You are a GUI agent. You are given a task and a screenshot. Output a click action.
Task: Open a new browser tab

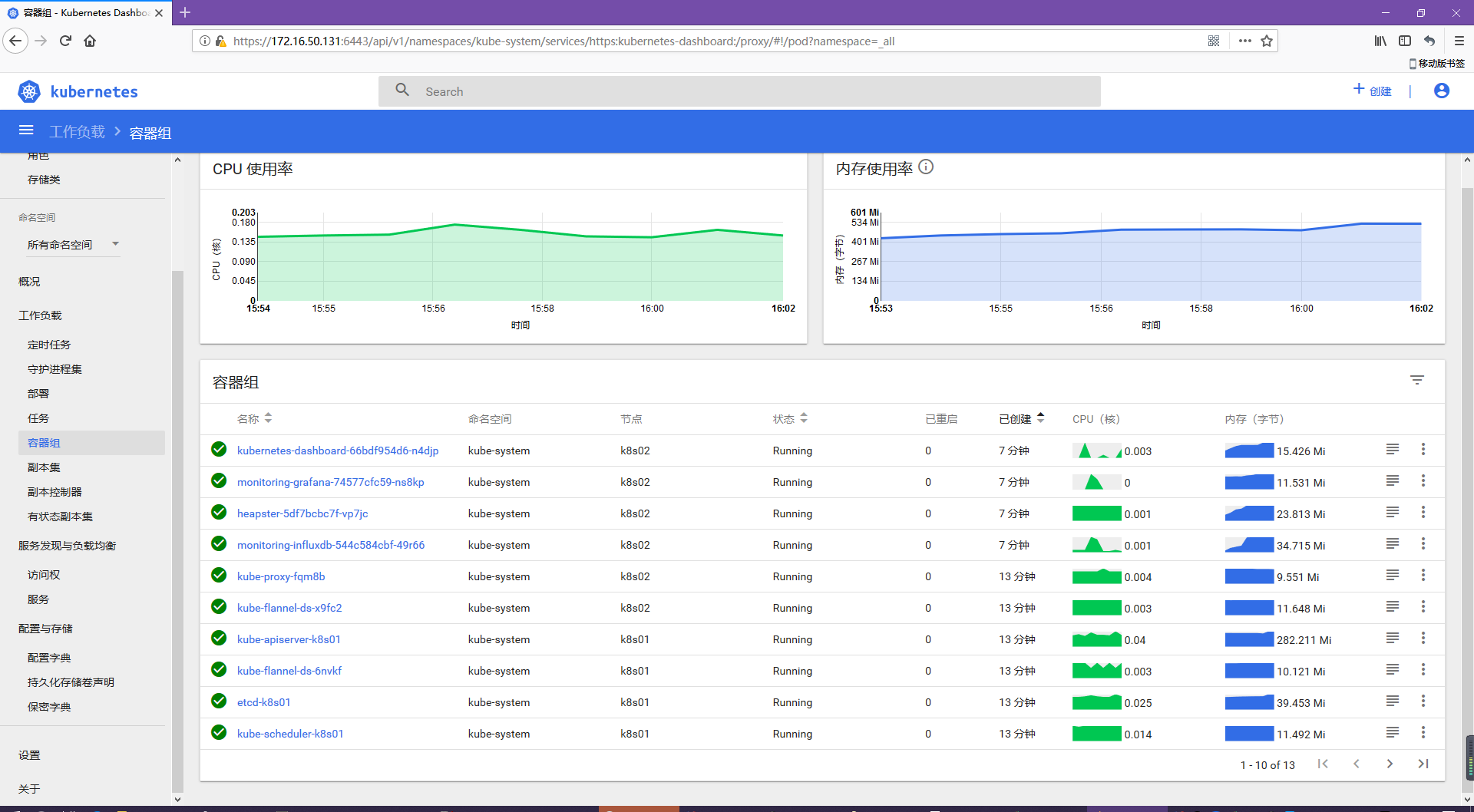pos(185,12)
